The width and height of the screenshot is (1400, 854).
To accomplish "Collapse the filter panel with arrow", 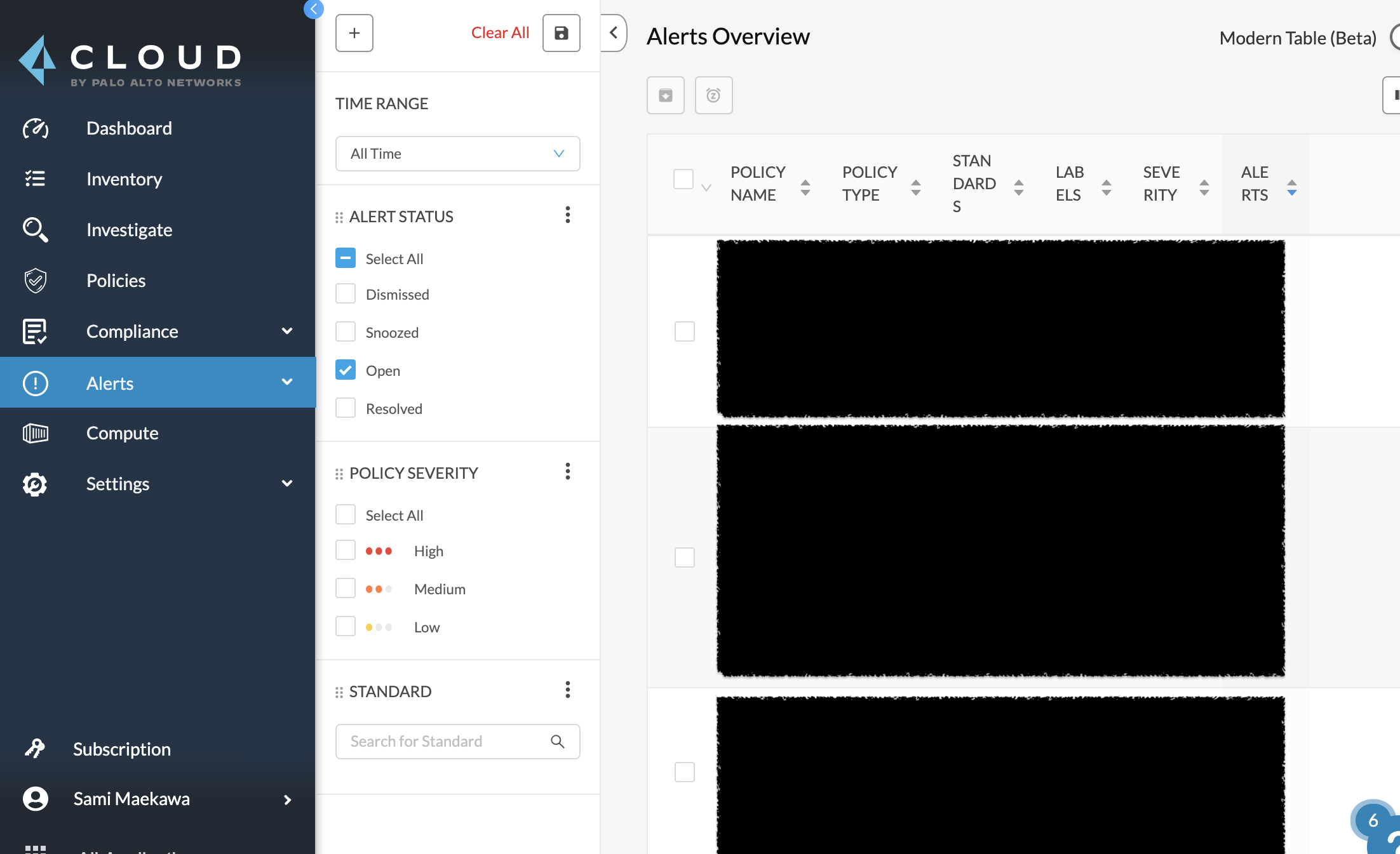I will pyautogui.click(x=613, y=33).
